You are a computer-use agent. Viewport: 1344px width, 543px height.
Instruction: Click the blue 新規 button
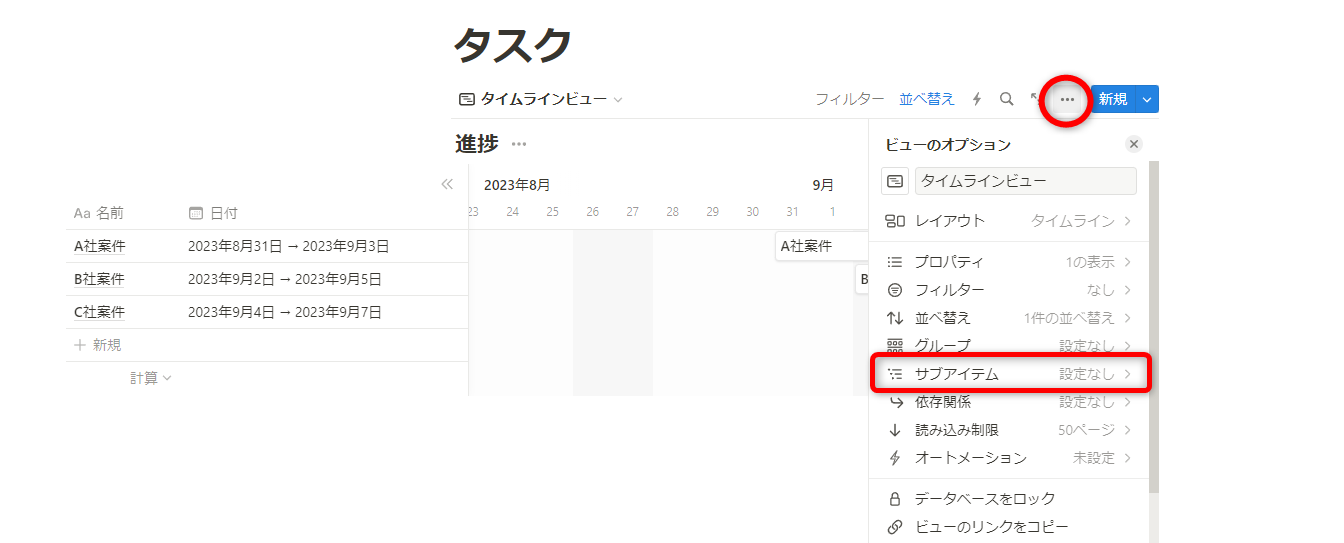click(x=1112, y=99)
